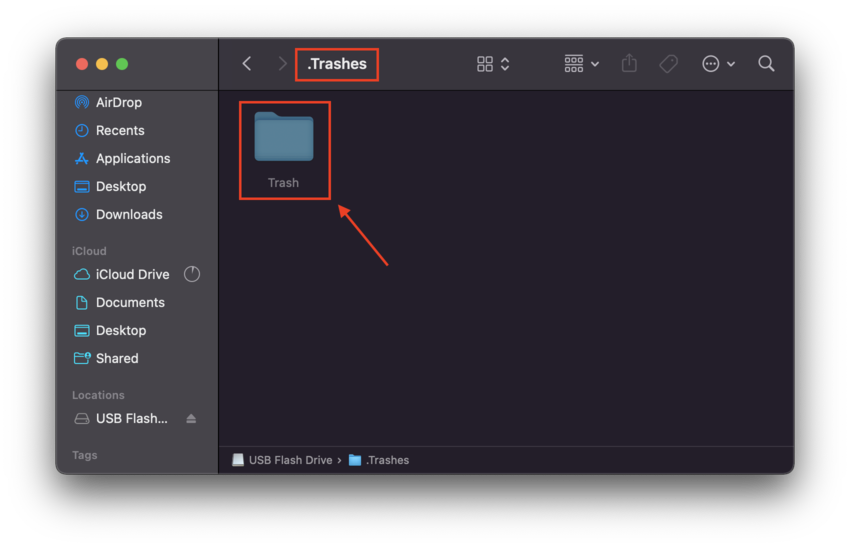Go back with the left chevron
Screen dimensions: 850x548
click(247, 64)
